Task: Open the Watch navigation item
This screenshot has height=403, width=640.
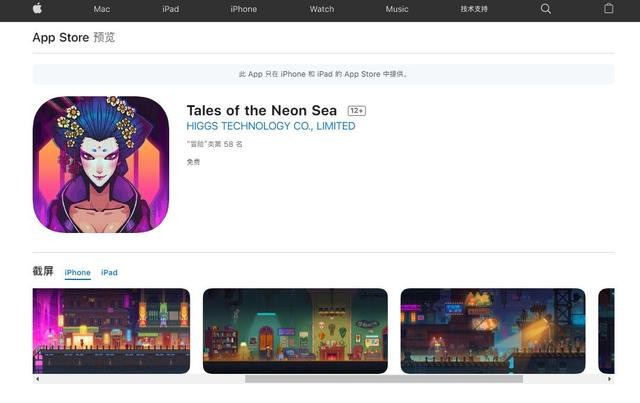Action: tap(322, 9)
